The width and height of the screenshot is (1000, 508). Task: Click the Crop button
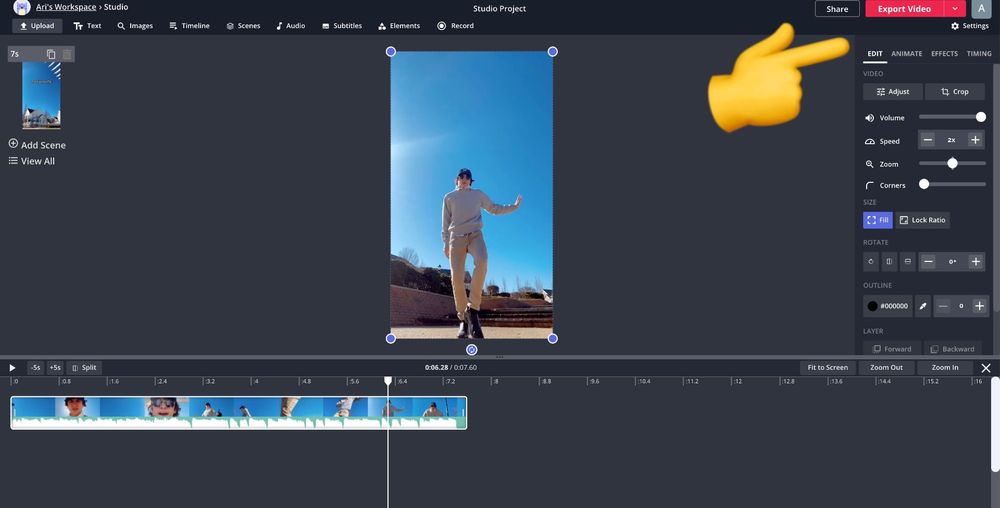point(955,92)
